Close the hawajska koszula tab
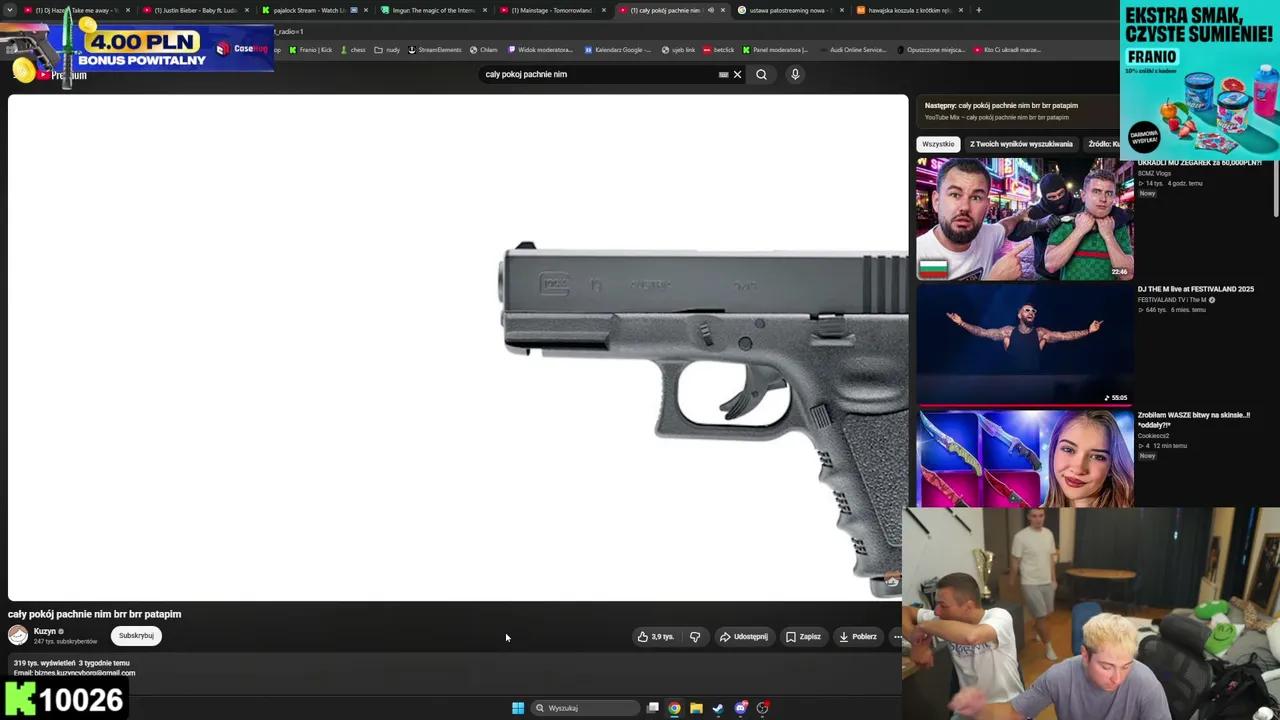This screenshot has width=1280, height=720. coord(961,10)
